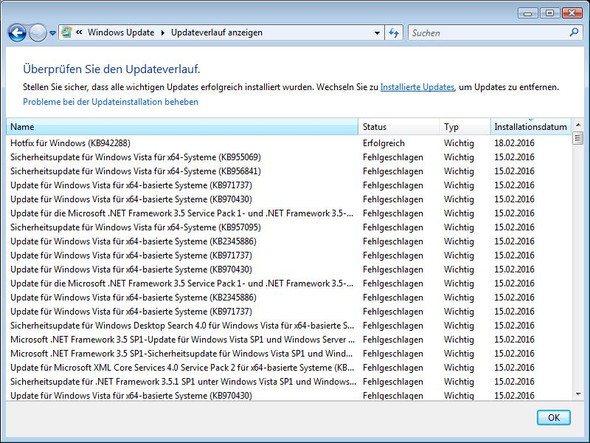The width and height of the screenshot is (590, 443).
Task: Click Fehlgeschlagen status of KB957095 row
Action: (x=393, y=227)
